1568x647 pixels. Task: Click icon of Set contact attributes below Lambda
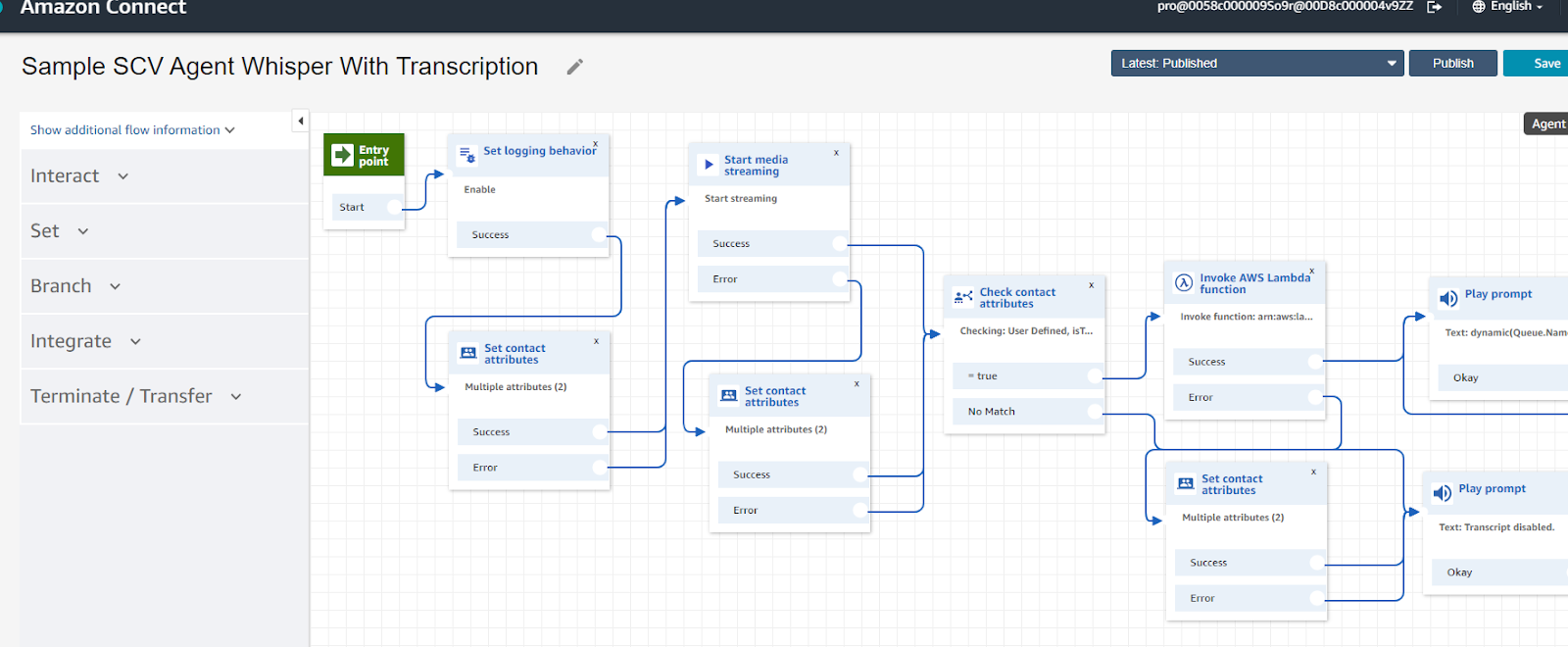tap(1186, 484)
